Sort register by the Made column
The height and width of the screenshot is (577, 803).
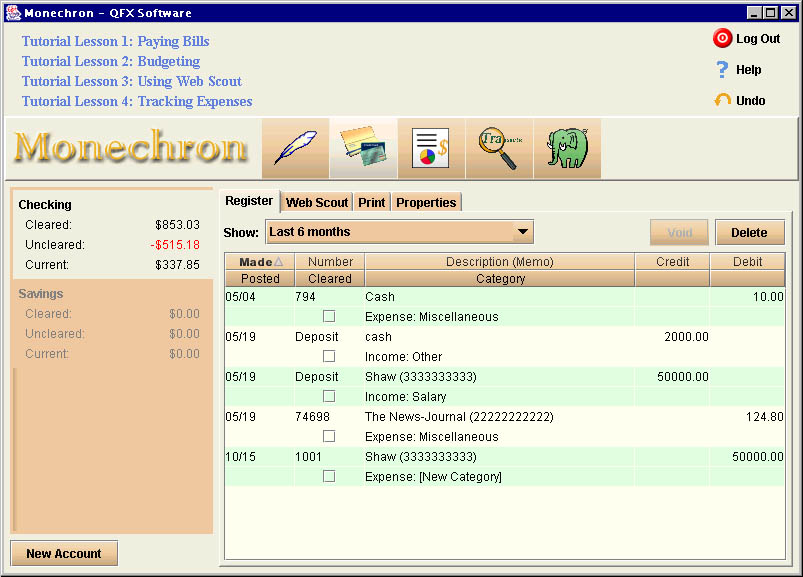260,262
